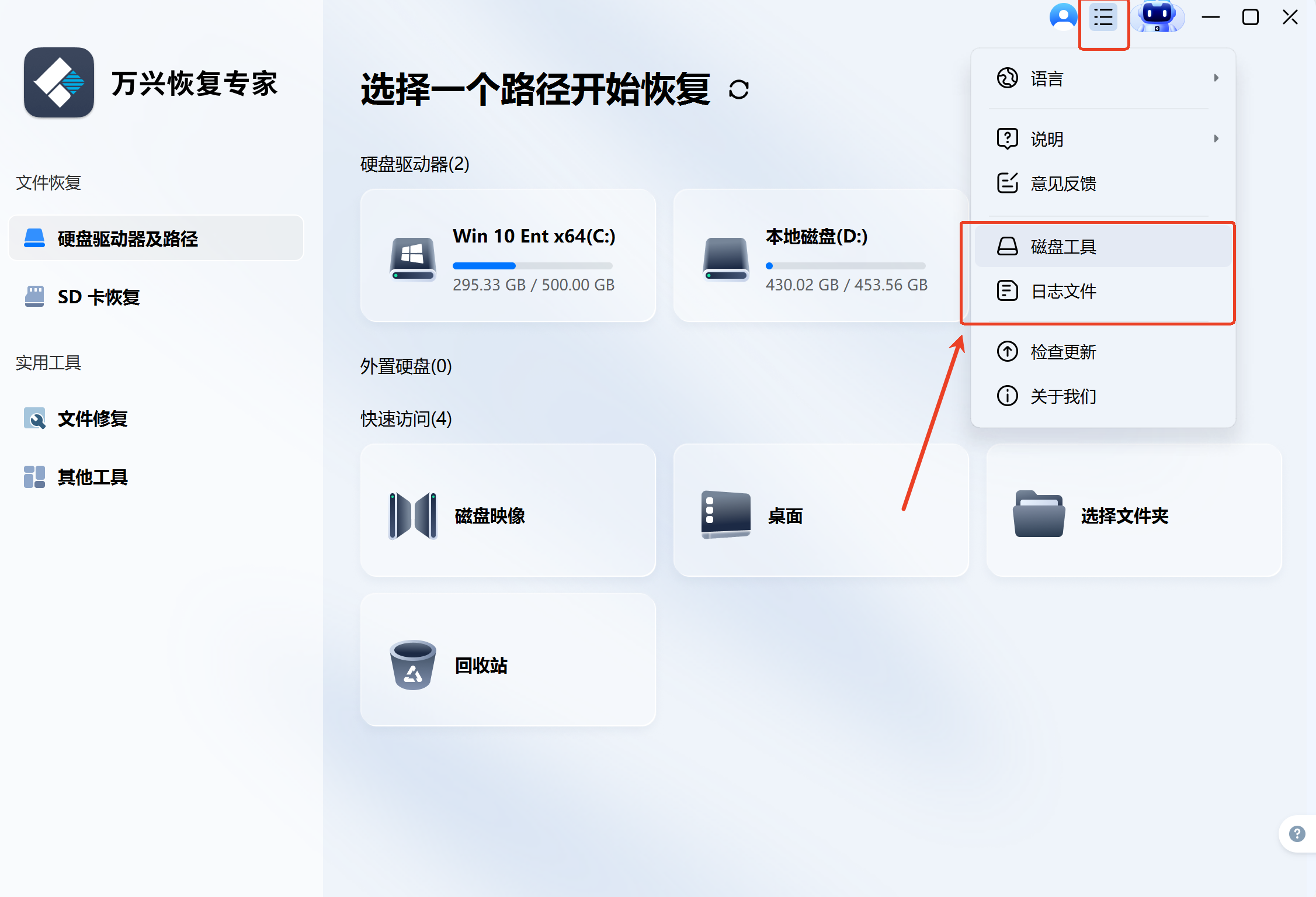Viewport: 1316px width, 897px height.
Task: Click the Windows C: drive icon
Action: point(412,258)
